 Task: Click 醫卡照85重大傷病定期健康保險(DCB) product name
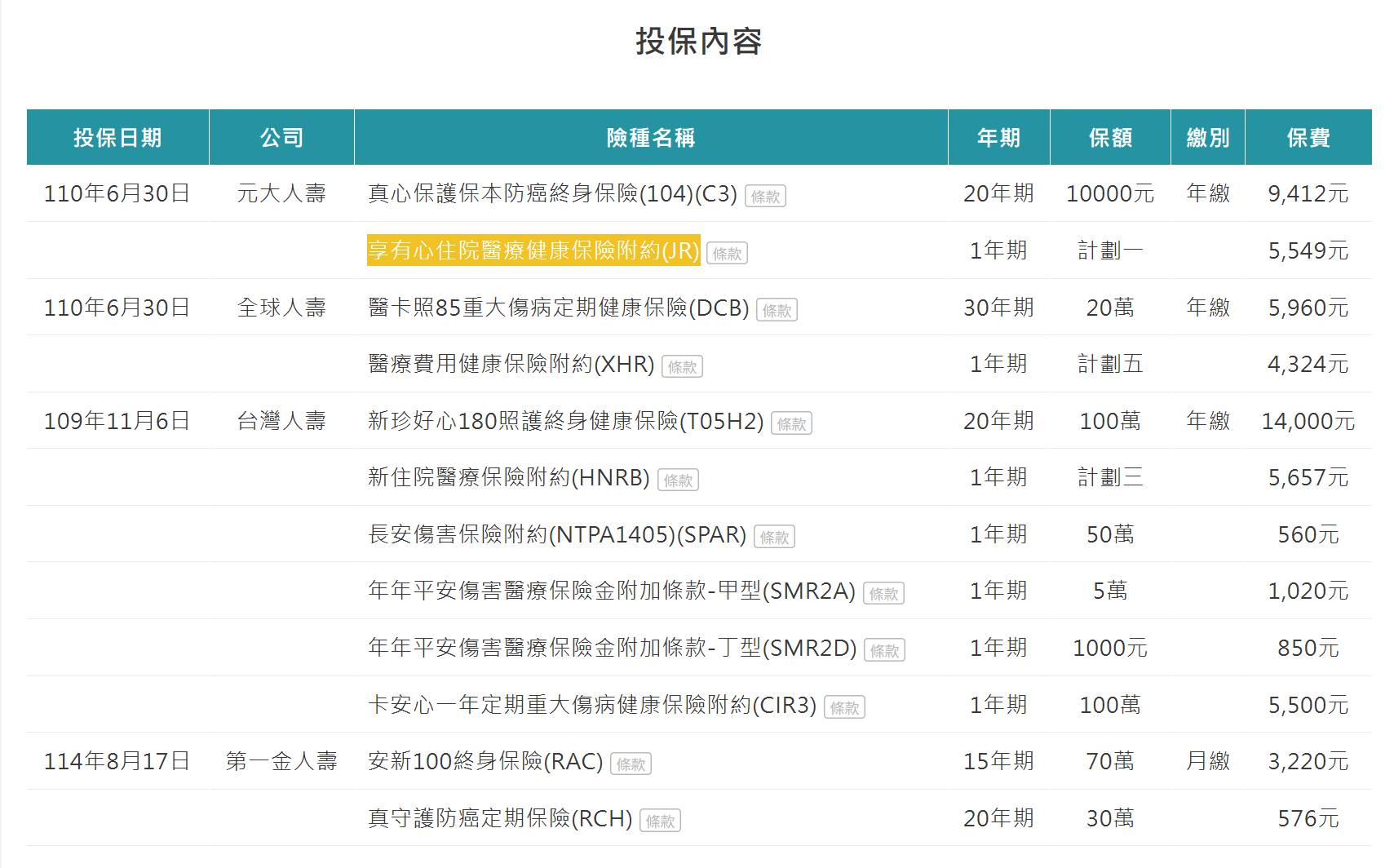(x=558, y=308)
